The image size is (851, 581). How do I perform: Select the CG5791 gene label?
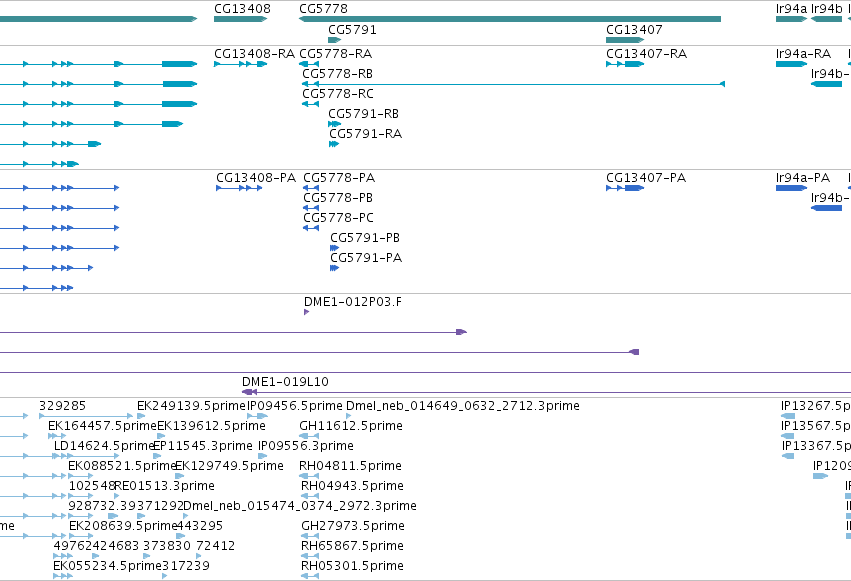352,30
